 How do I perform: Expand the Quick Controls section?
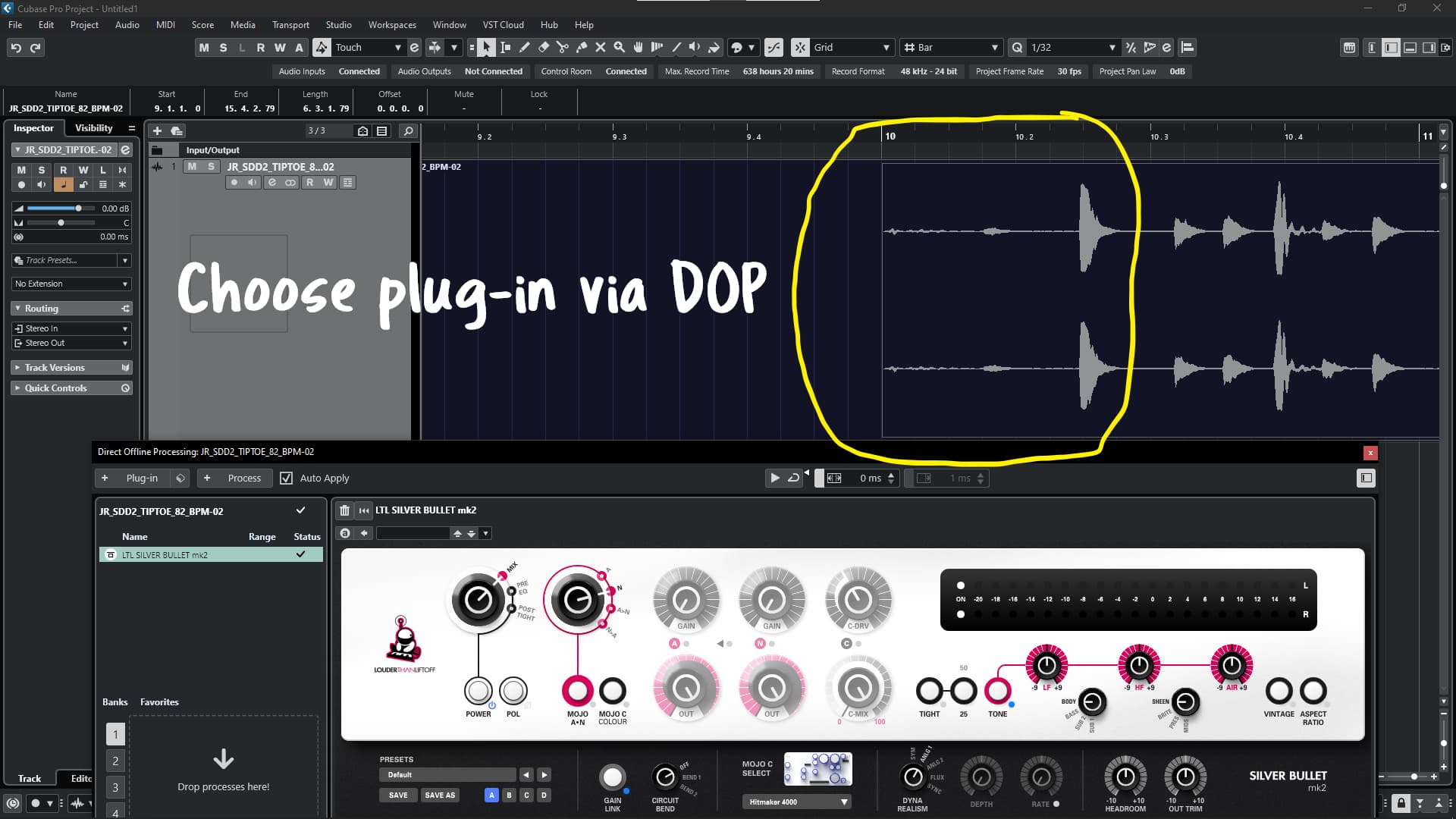point(72,388)
